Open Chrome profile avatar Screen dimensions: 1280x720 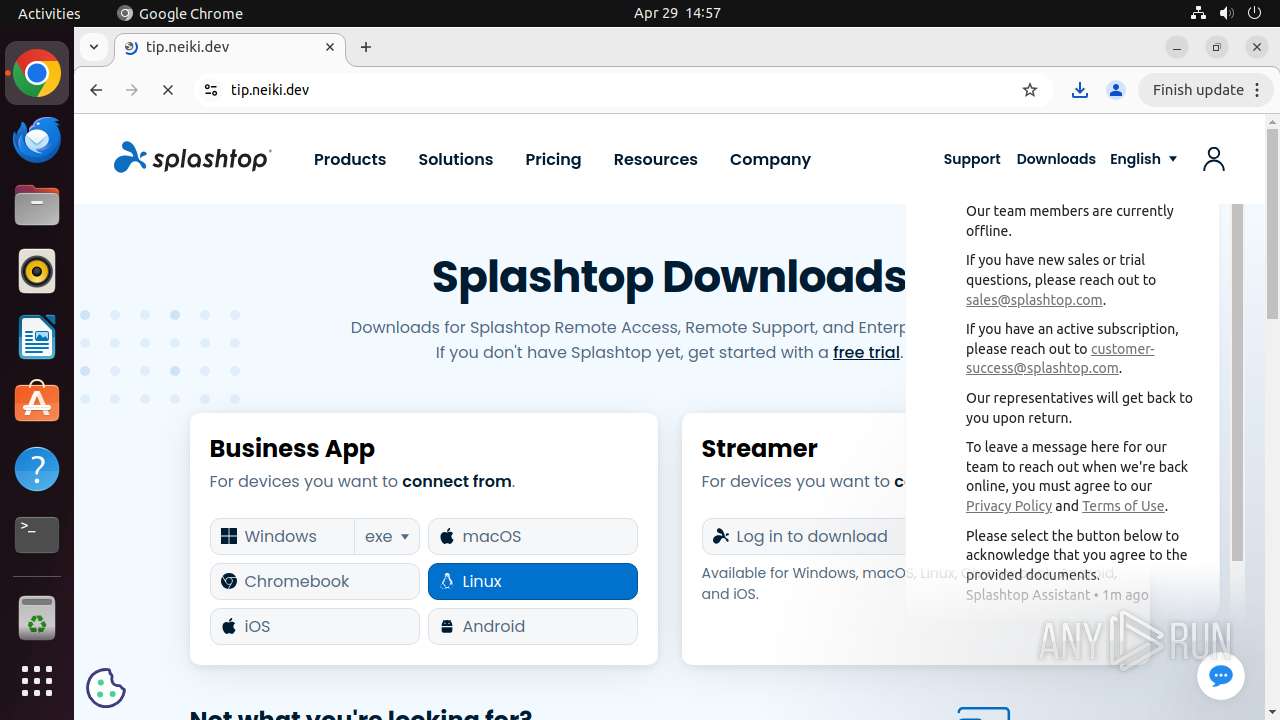pos(1116,90)
